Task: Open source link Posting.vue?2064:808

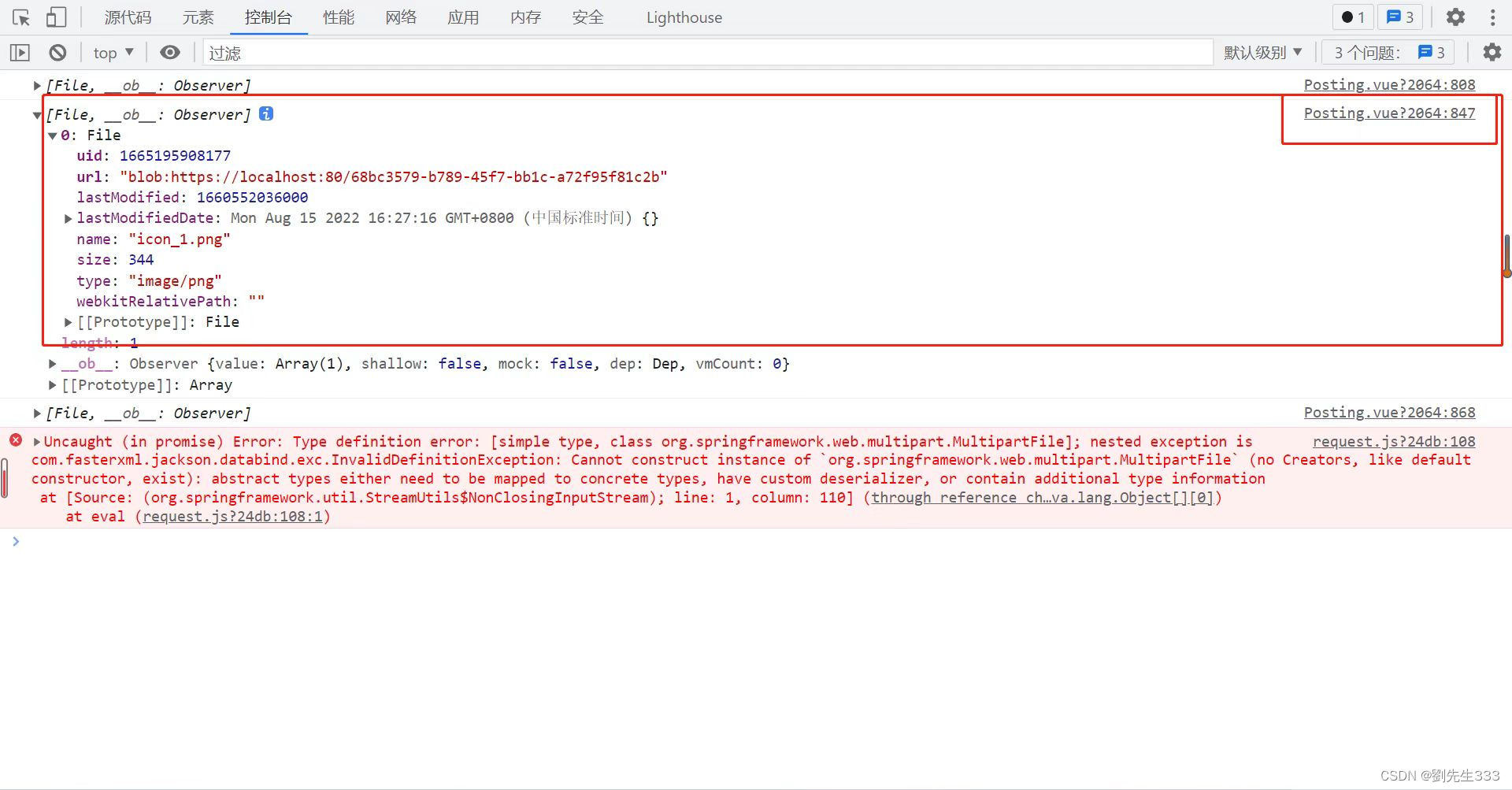Action: pos(1389,85)
